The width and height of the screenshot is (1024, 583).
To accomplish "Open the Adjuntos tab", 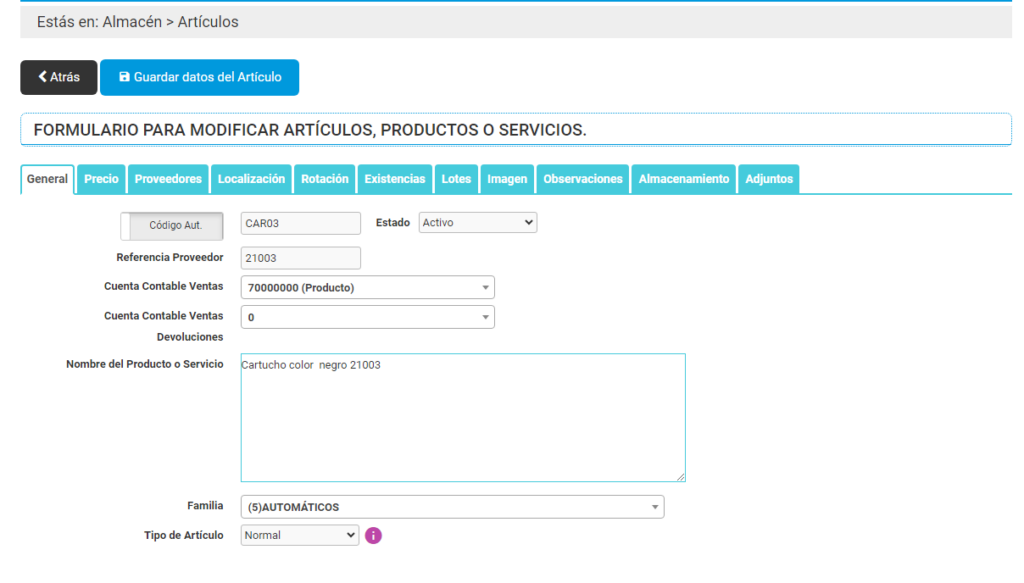I will (769, 179).
